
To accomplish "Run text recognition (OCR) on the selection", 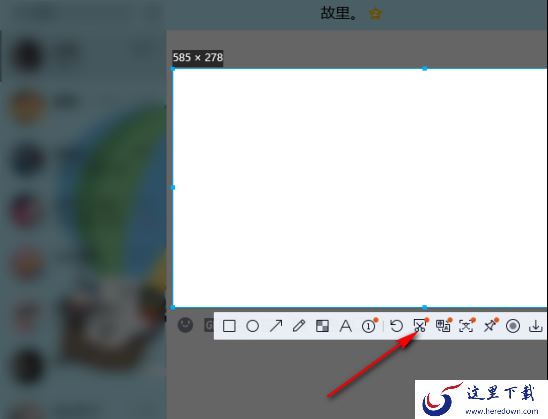I will coord(467,326).
